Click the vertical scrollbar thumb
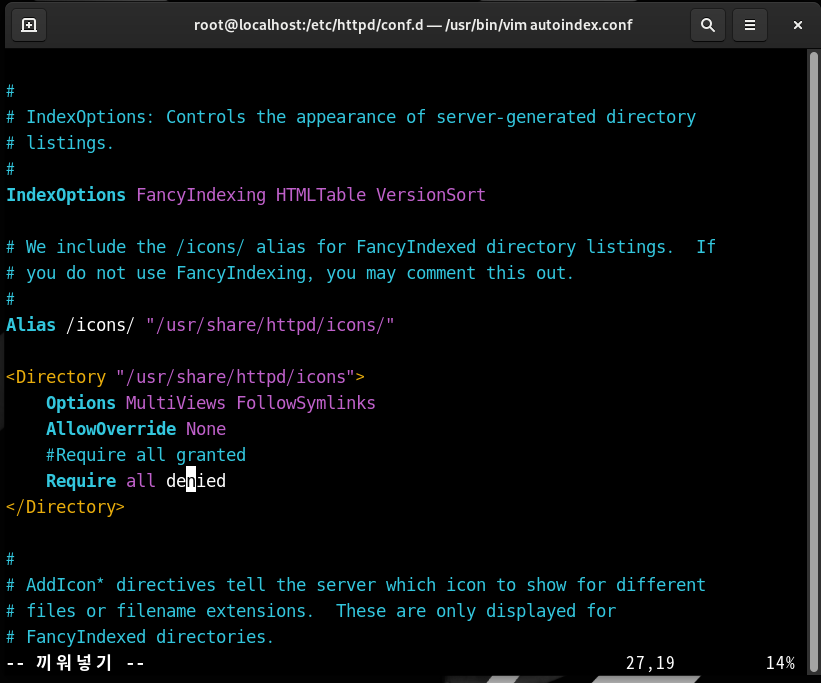 813,361
